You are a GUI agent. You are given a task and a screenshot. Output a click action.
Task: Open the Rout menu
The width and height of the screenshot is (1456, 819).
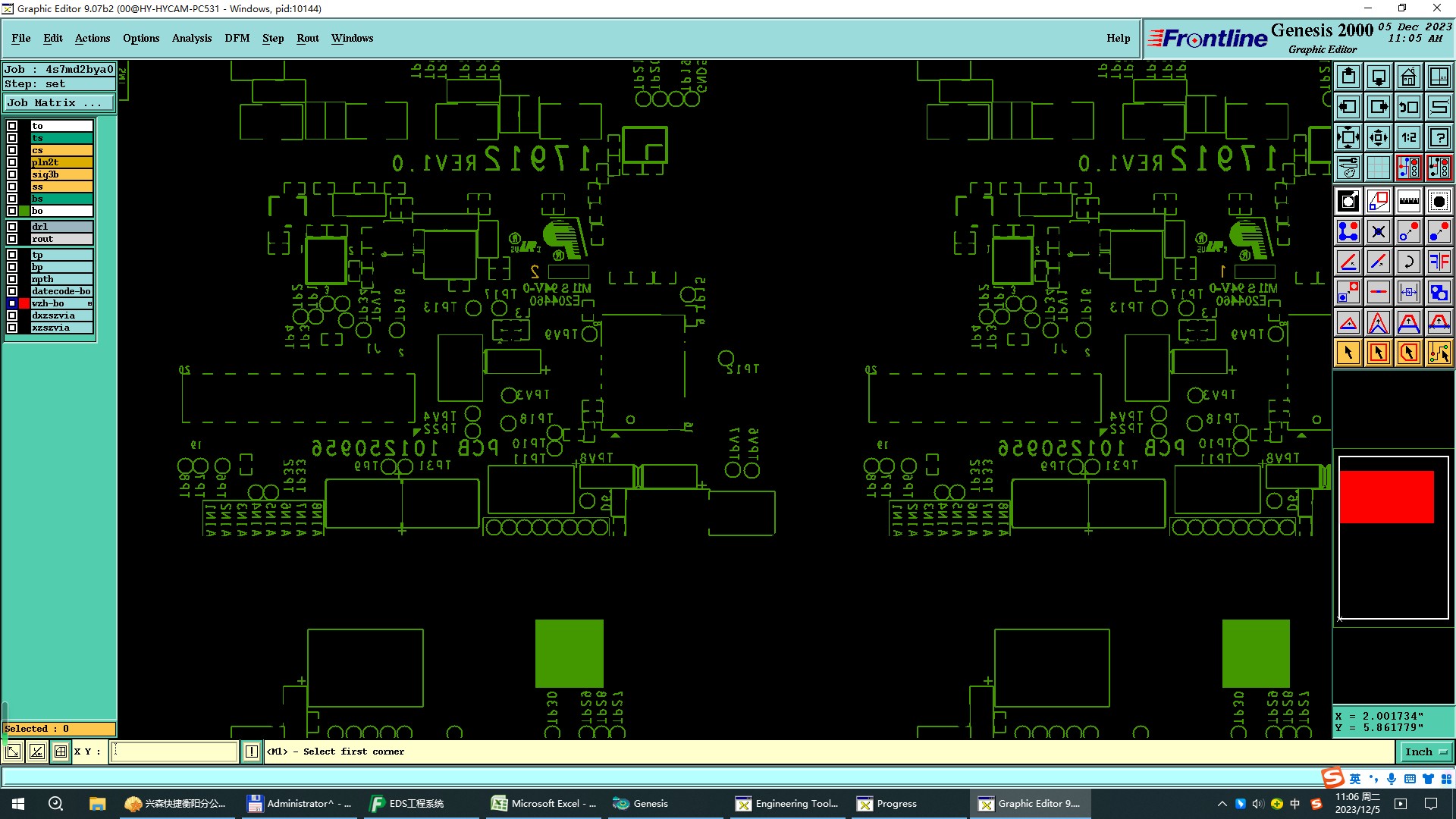(x=307, y=38)
